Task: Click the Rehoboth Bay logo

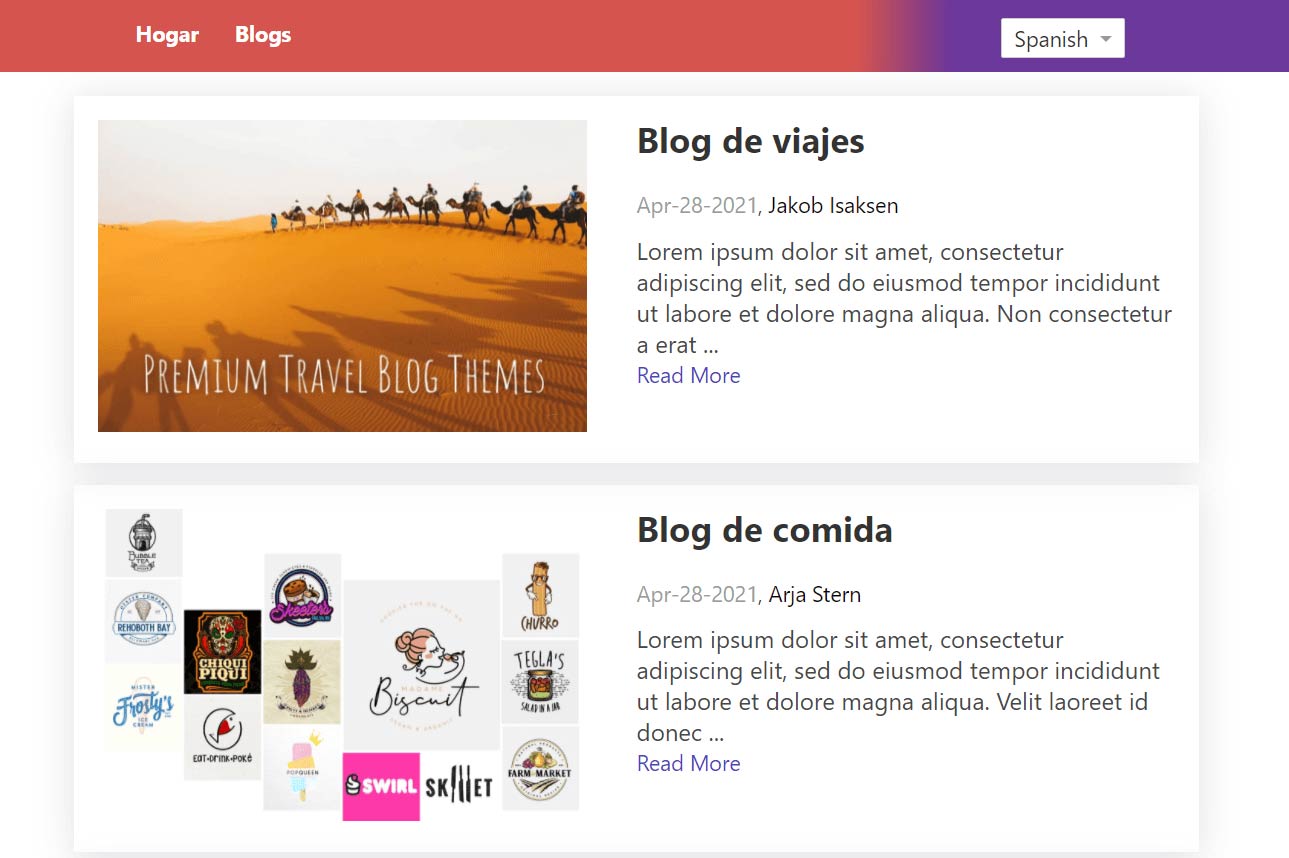Action: tap(144, 621)
